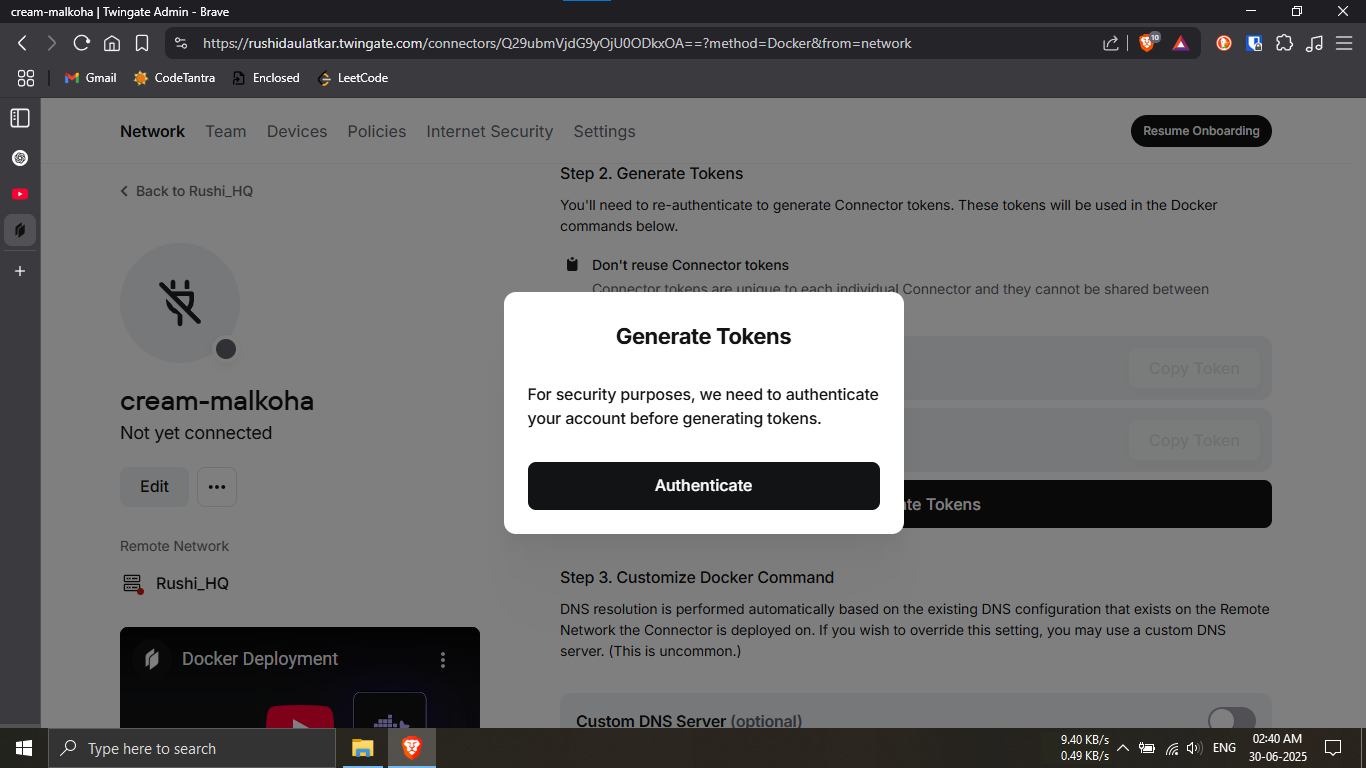Click the home icon in toolbar
This screenshot has width=1366, height=768.
coord(112,43)
